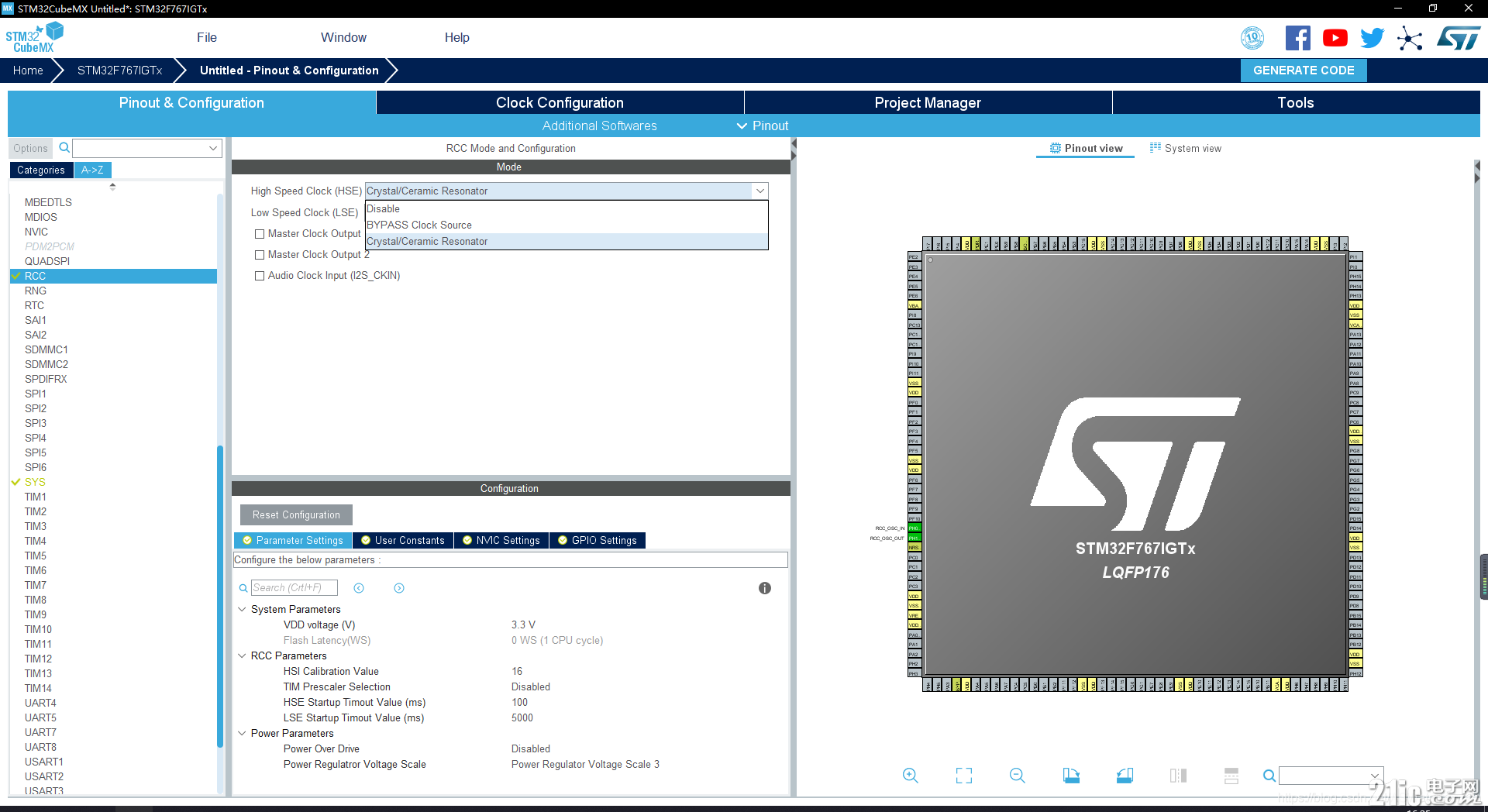Screen dimensions: 1488x812
Task: Click the peripheral list vertical scrollbar
Action: (220, 597)
